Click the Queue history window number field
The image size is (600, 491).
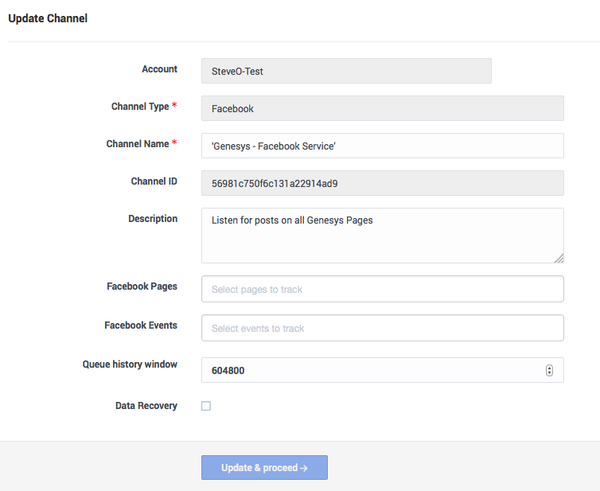370,370
